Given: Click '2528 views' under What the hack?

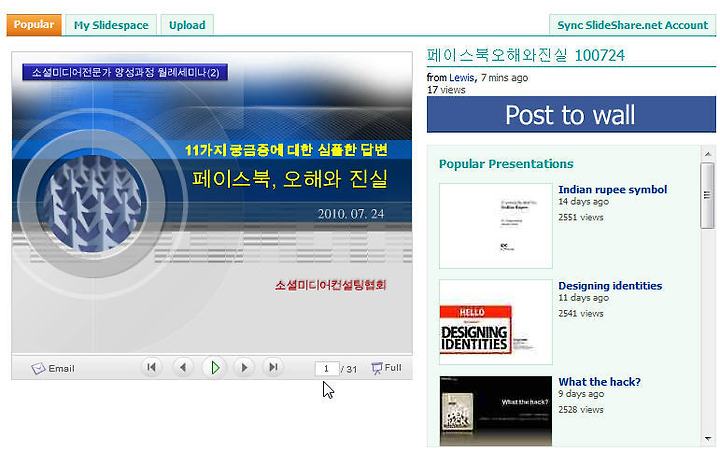Looking at the screenshot, I should (581, 410).
